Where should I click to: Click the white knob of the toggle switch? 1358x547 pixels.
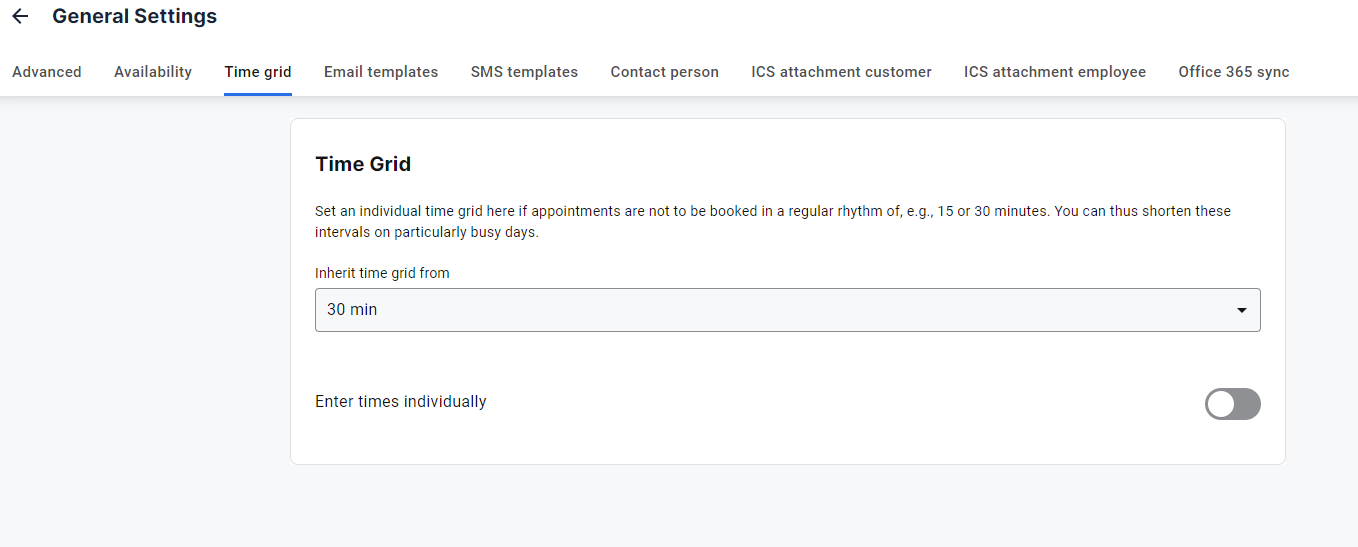1221,404
